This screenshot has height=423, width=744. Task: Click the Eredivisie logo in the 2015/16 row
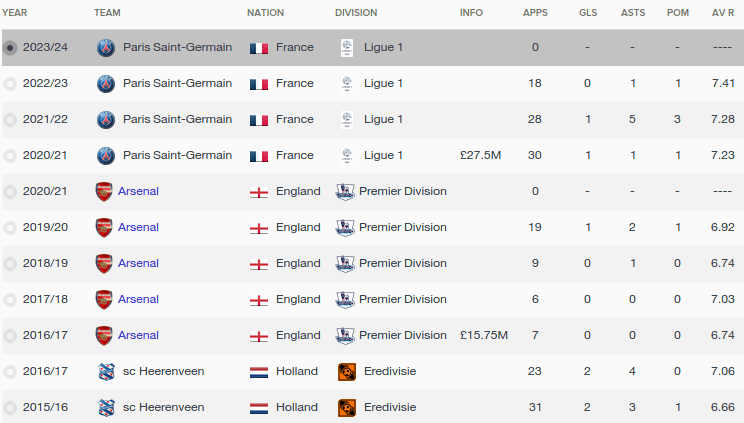point(347,407)
